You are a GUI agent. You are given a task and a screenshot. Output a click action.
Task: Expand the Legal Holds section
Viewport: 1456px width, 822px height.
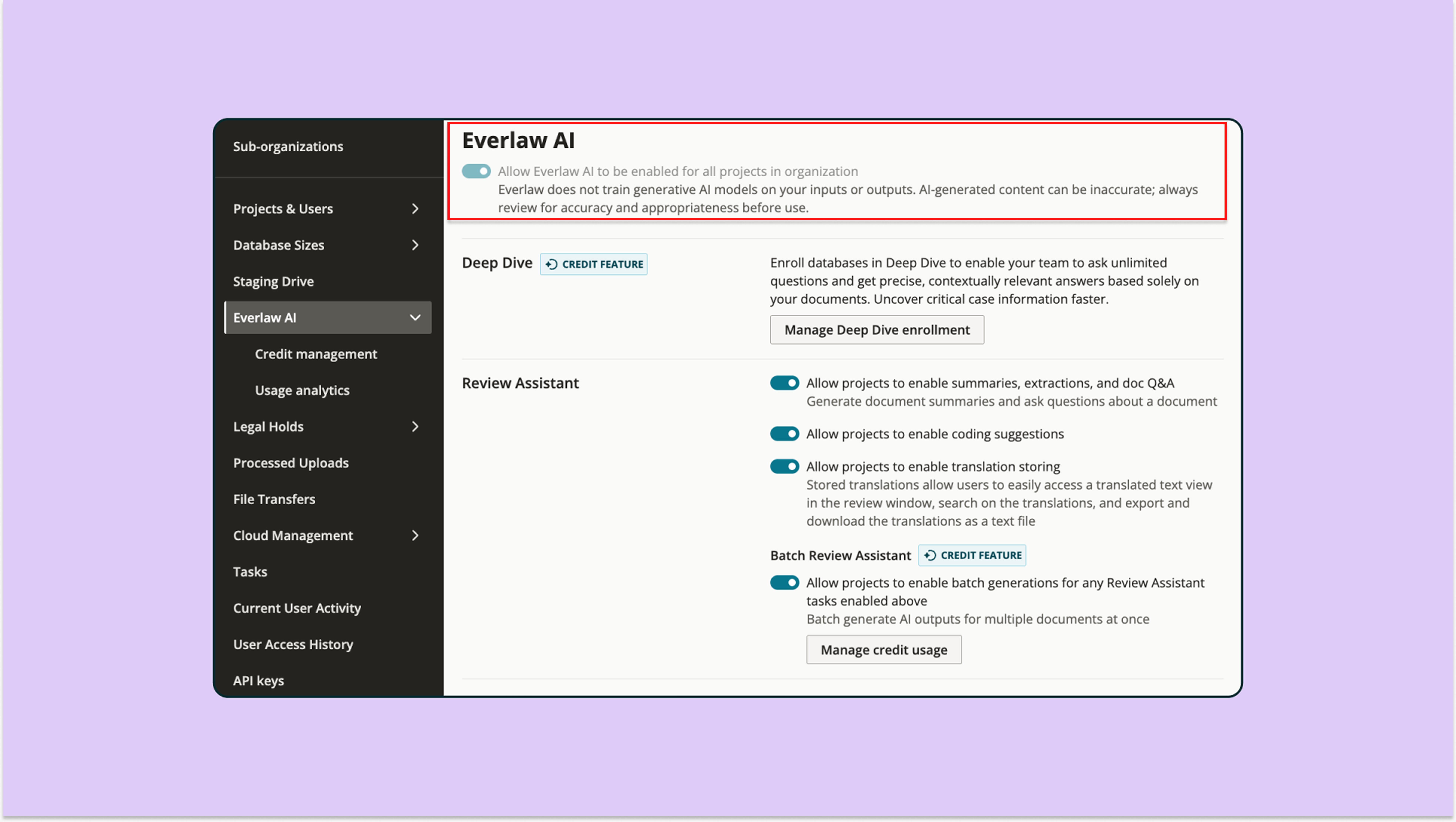pyautogui.click(x=415, y=426)
